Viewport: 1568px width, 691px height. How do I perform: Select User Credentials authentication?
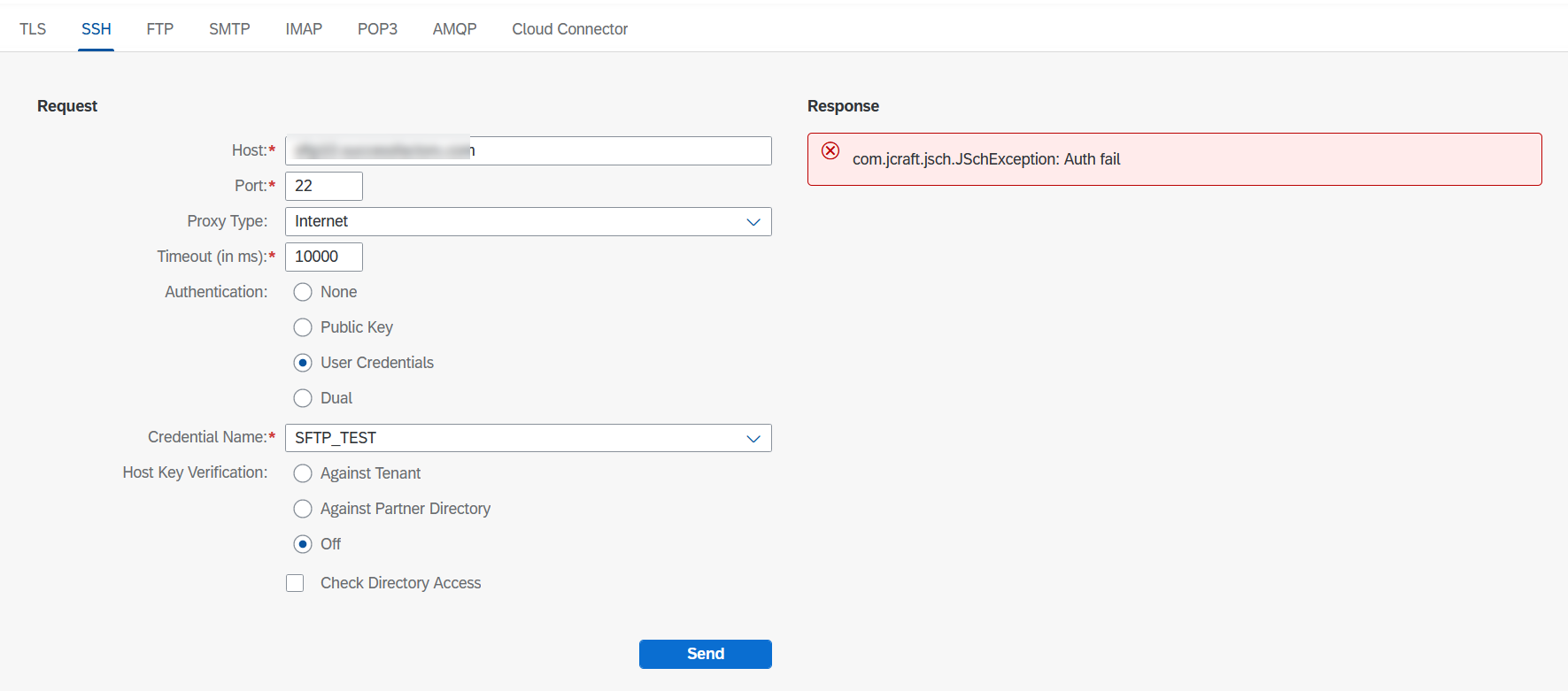tap(303, 363)
